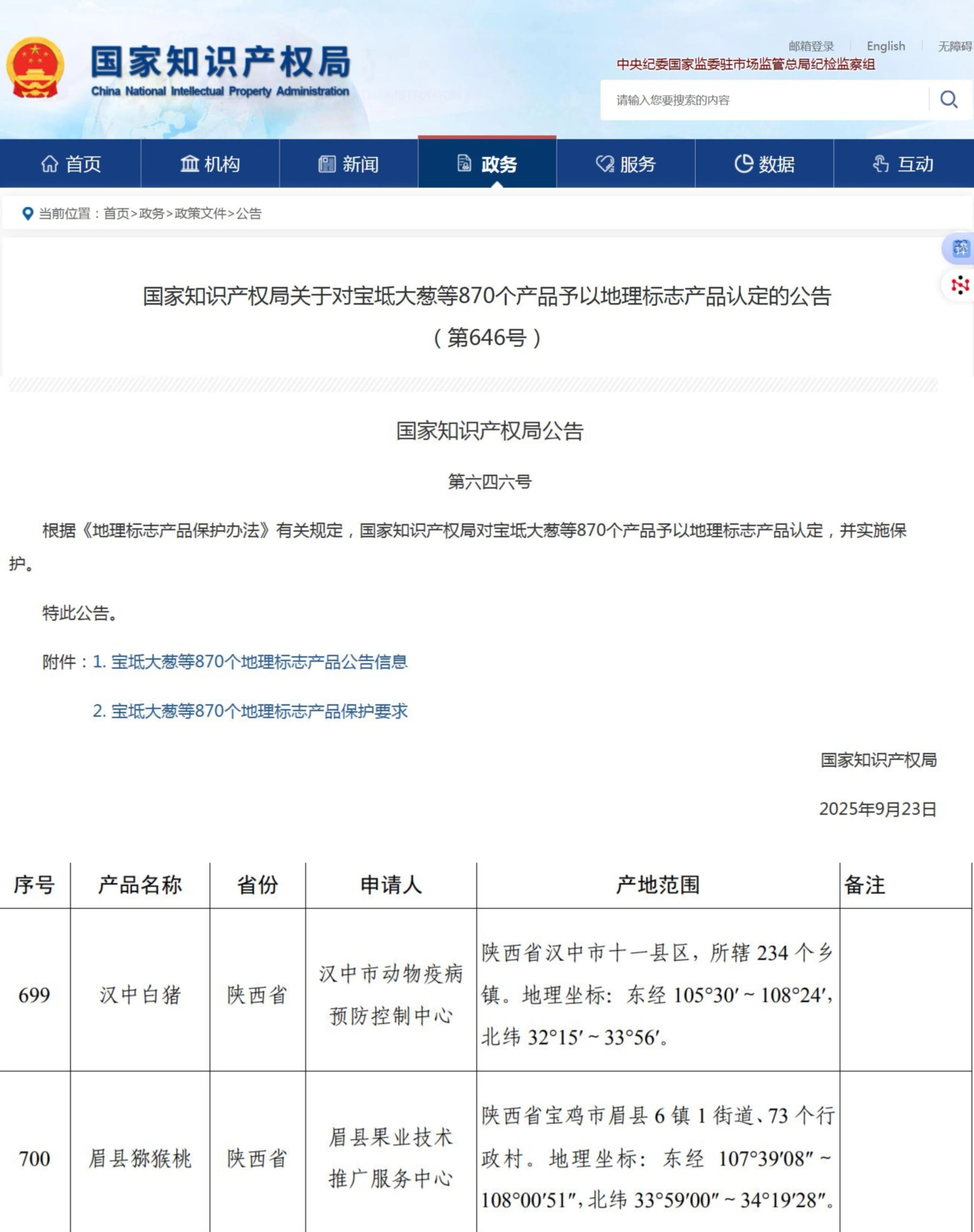Select the 政务 navigation tab
974x1232 pixels.
tap(487, 164)
